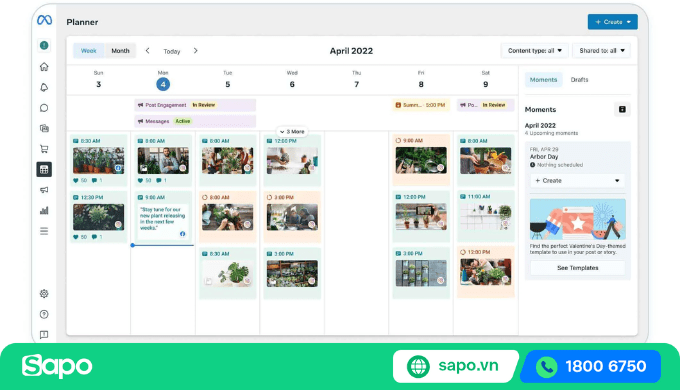680x390 pixels.
Task: Click the sapo.vn website link
Action: point(468,365)
